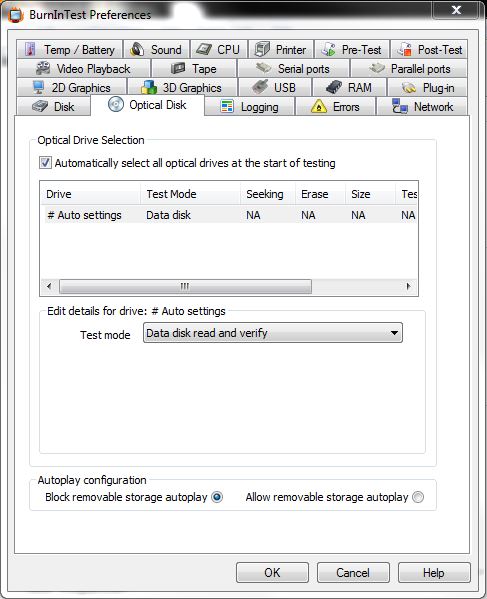Open the RAM tab
The height and width of the screenshot is (599, 487).
349,87
